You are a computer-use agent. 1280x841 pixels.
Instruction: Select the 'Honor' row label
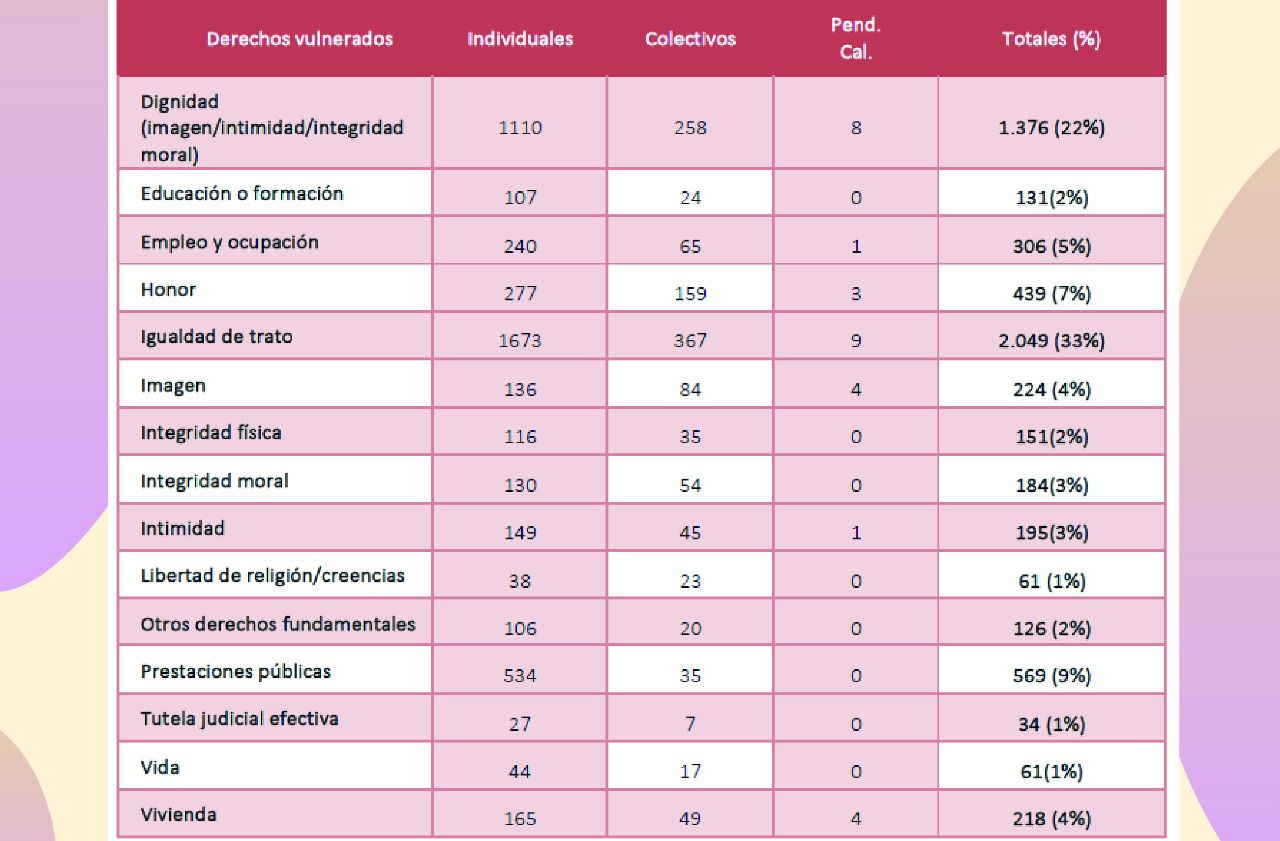168,290
